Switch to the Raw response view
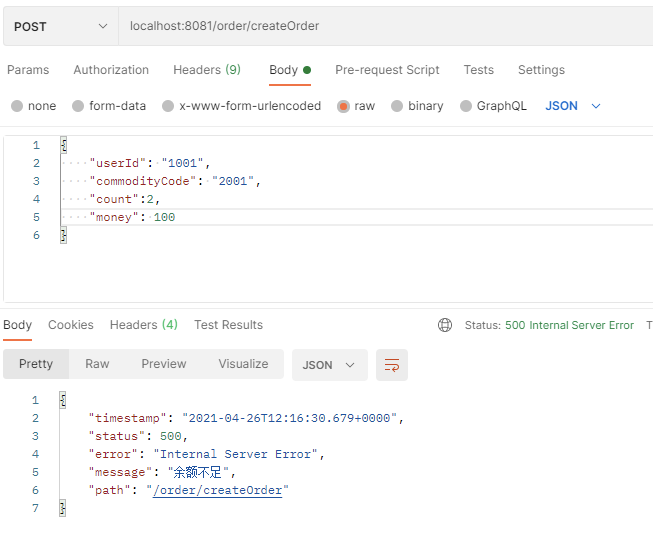This screenshot has width=653, height=543. pos(97,364)
